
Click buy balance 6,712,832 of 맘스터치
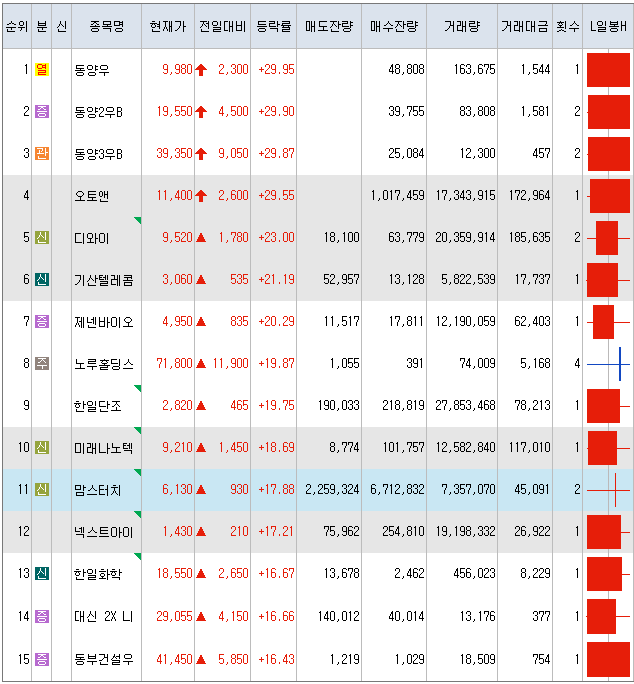click(398, 489)
